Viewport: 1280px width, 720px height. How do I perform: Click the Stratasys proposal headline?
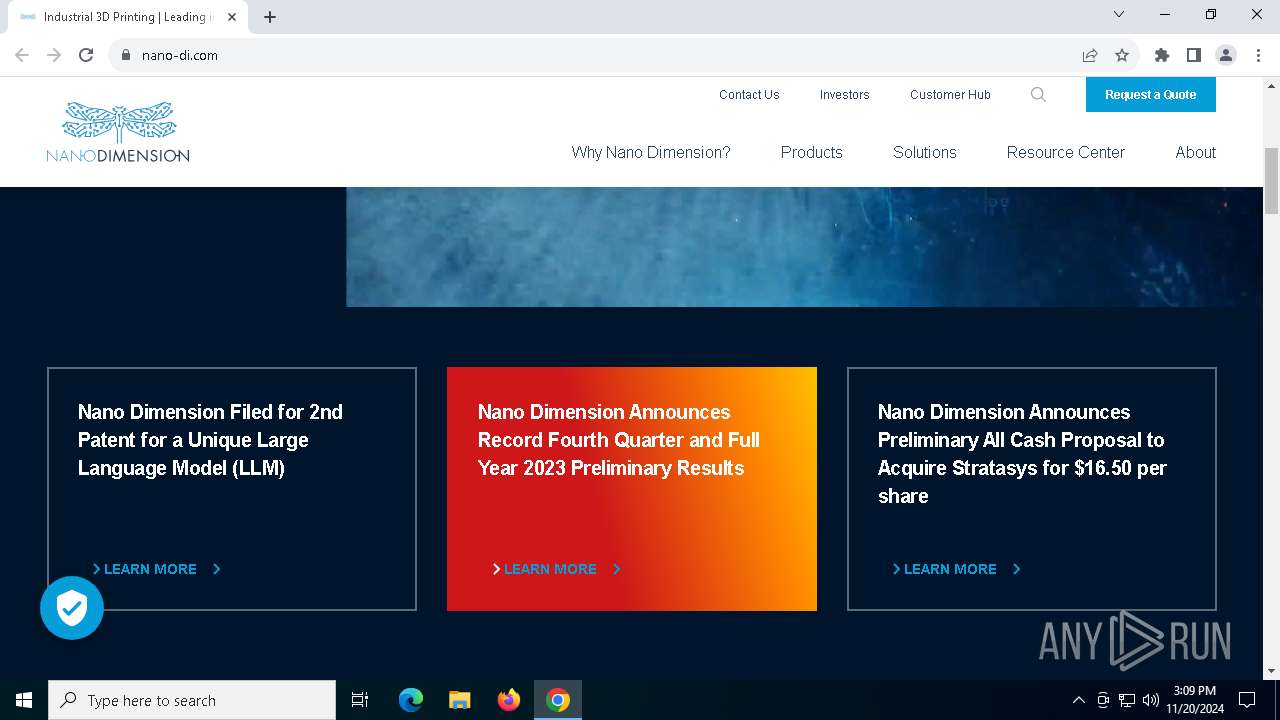click(1022, 454)
